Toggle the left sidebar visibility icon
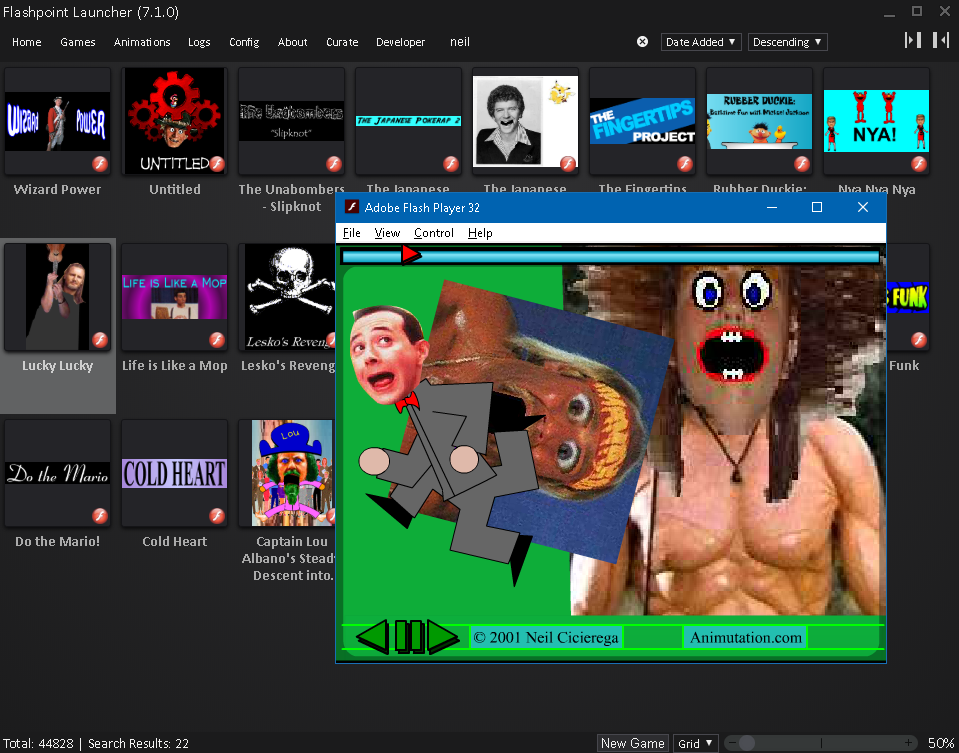 click(913, 40)
